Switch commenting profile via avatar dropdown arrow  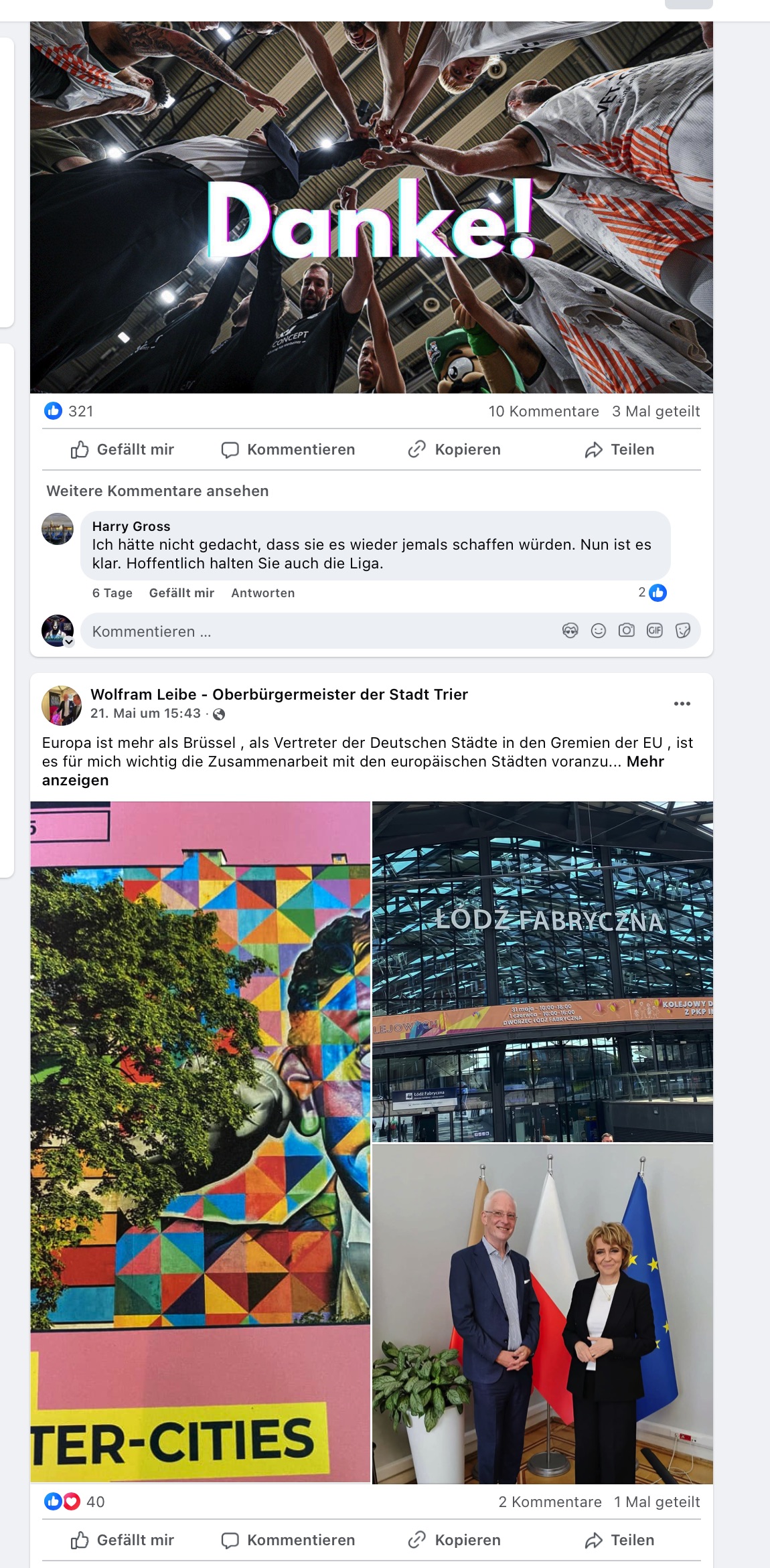coord(68,641)
